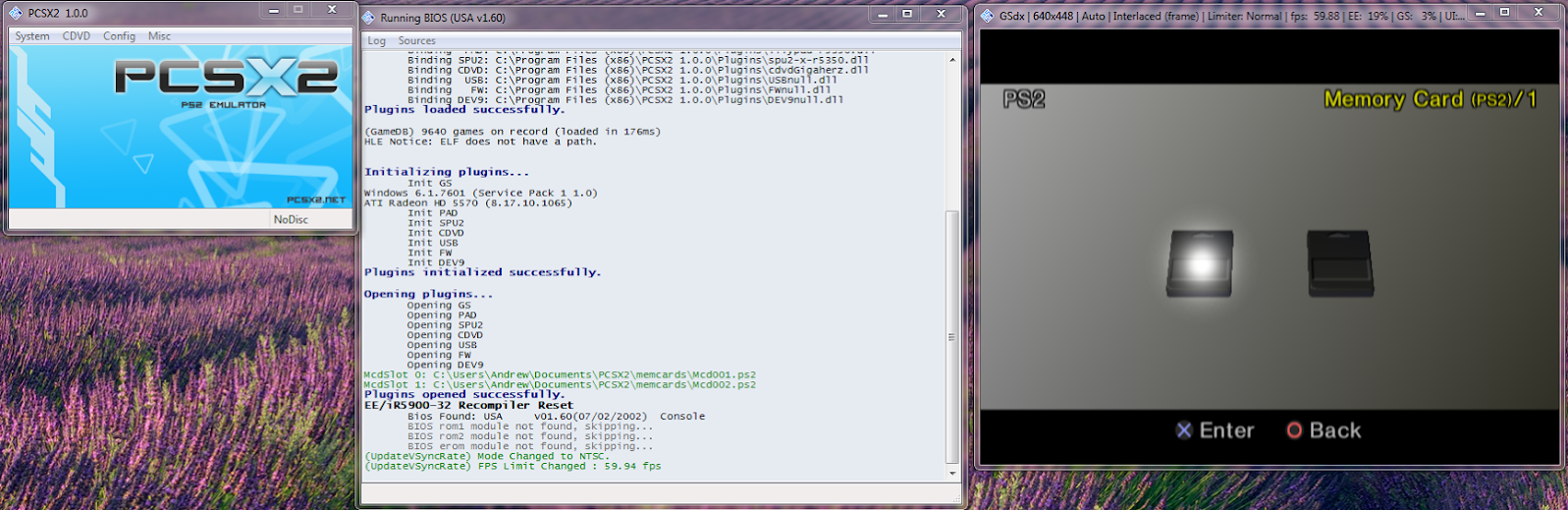Screen dimensions: 1568x510
Task: Close the GSdx game window
Action: click(1538, 13)
